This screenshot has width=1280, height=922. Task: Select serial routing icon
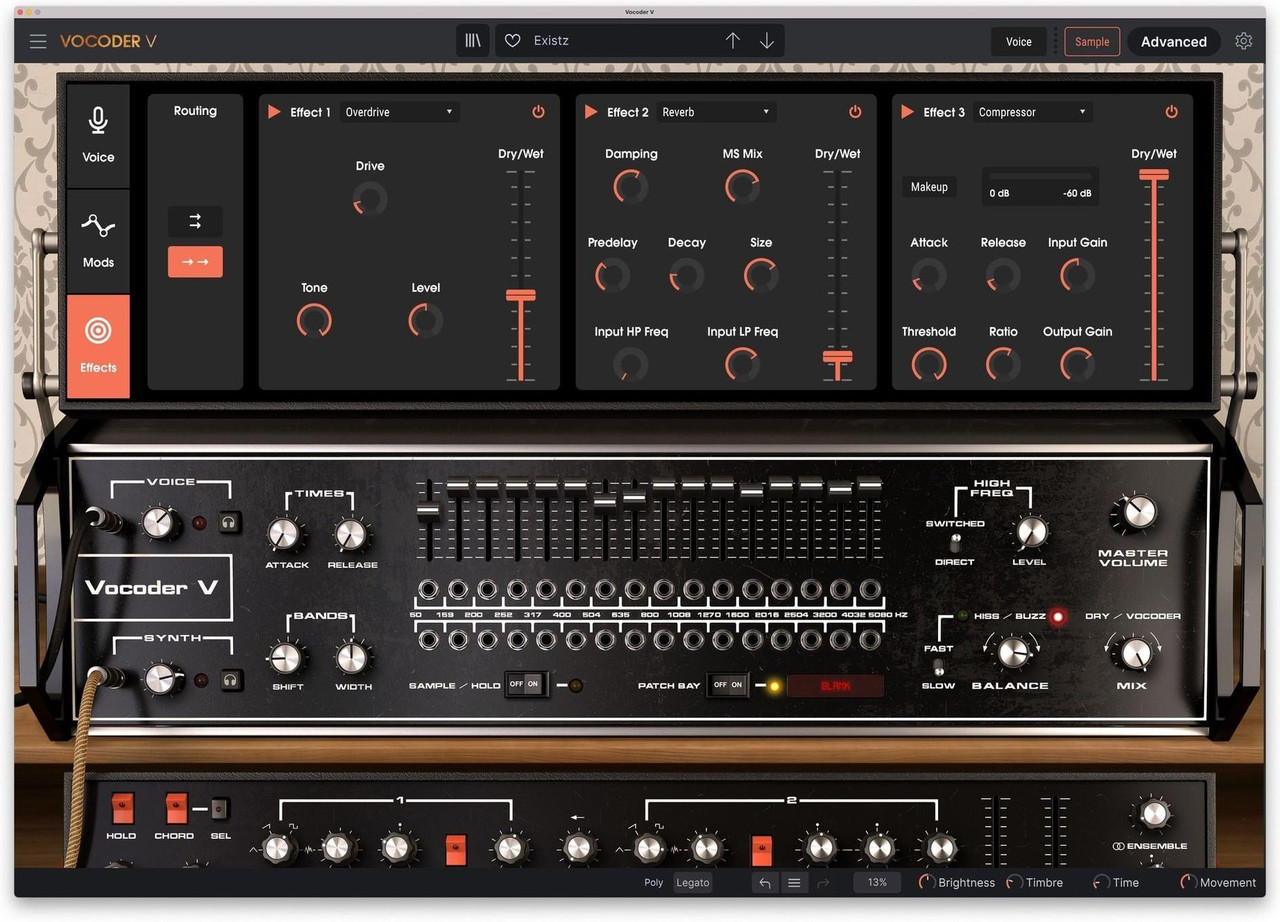(195, 261)
